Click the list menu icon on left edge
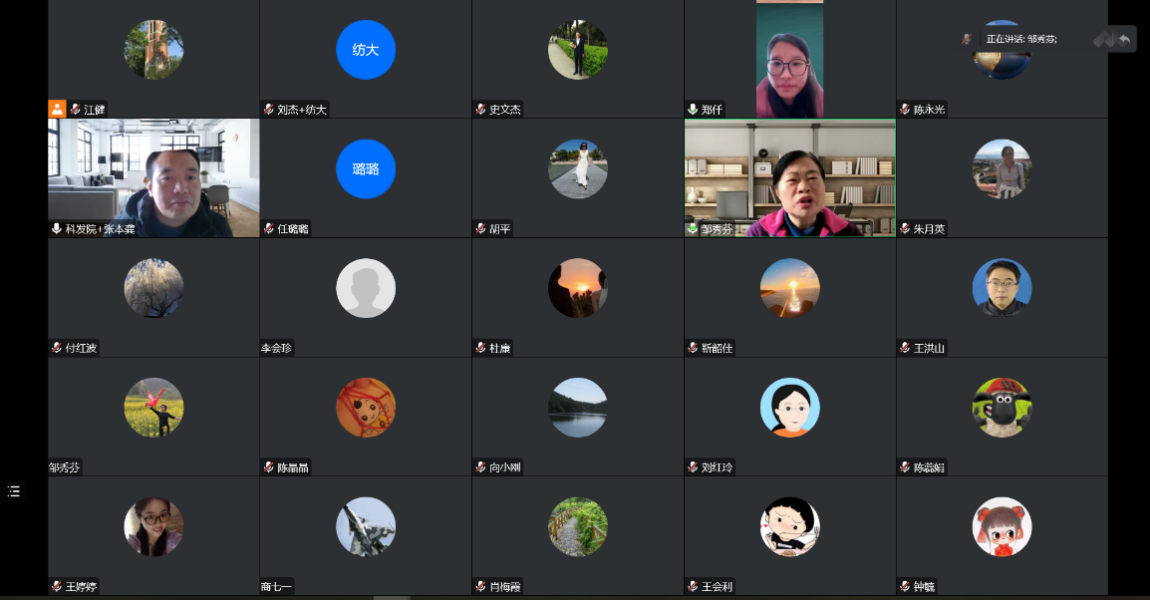1150x600 pixels. pos(14,491)
